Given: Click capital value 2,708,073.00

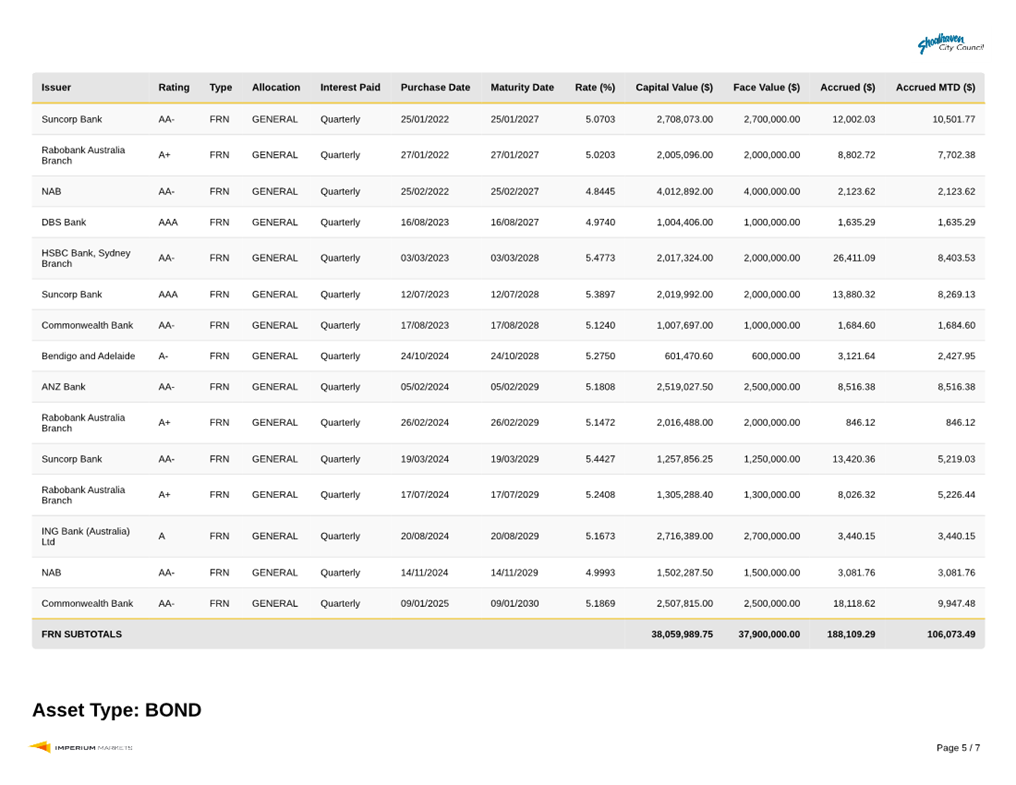Looking at the screenshot, I should pyautogui.click(x=684, y=119).
